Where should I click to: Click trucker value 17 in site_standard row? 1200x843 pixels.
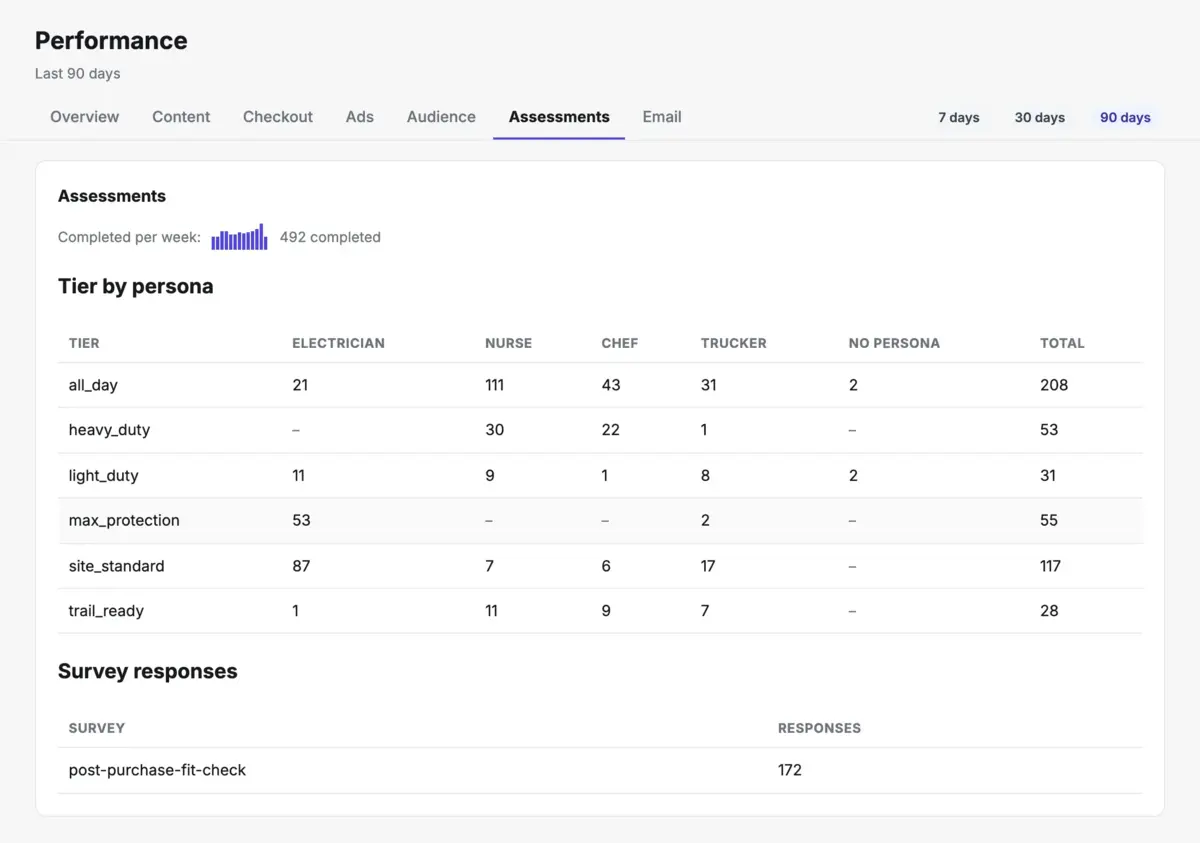pos(708,566)
